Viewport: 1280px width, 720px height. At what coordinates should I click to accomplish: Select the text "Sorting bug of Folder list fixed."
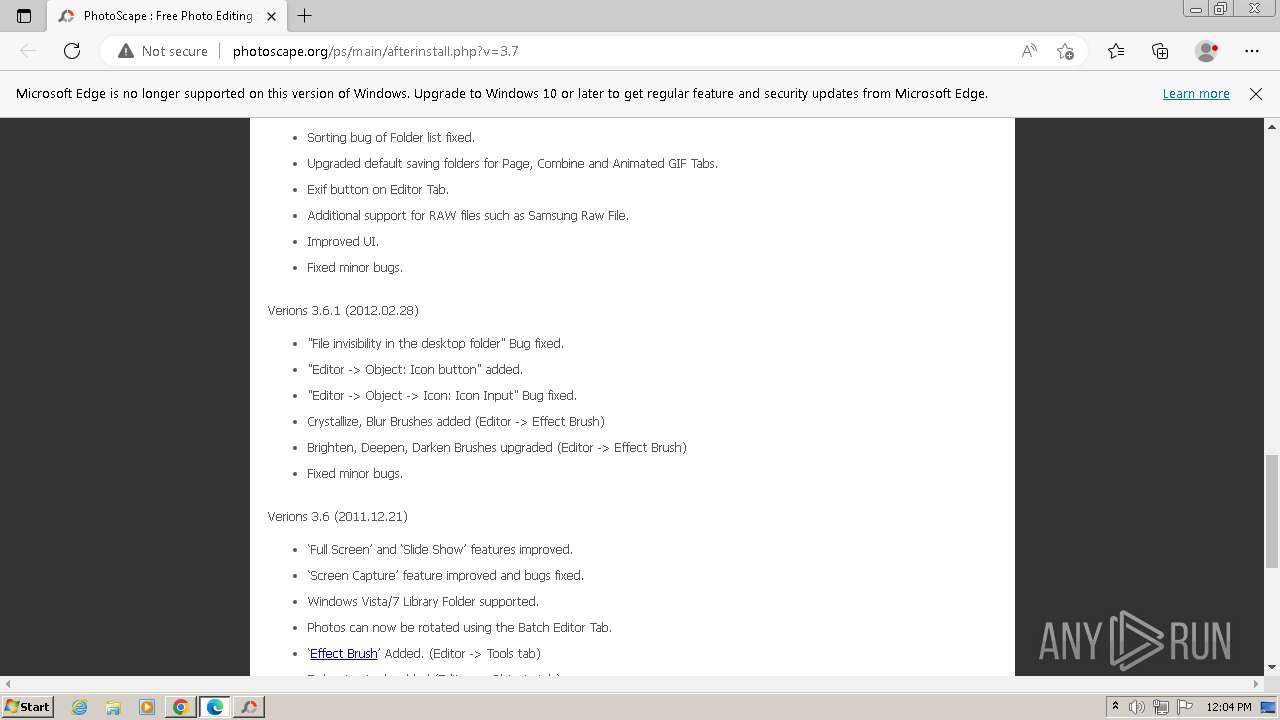[391, 138]
